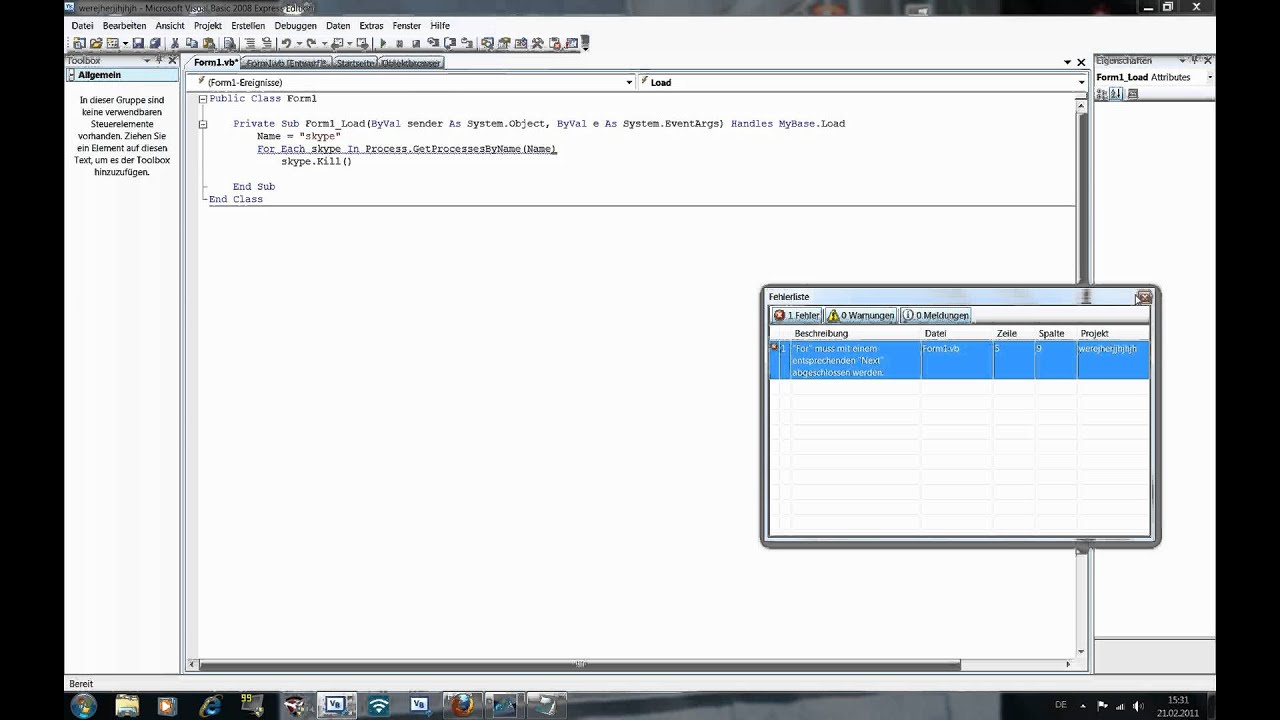Click the New Project toolbar icon
Screen dimensions: 1280x720
80,43
